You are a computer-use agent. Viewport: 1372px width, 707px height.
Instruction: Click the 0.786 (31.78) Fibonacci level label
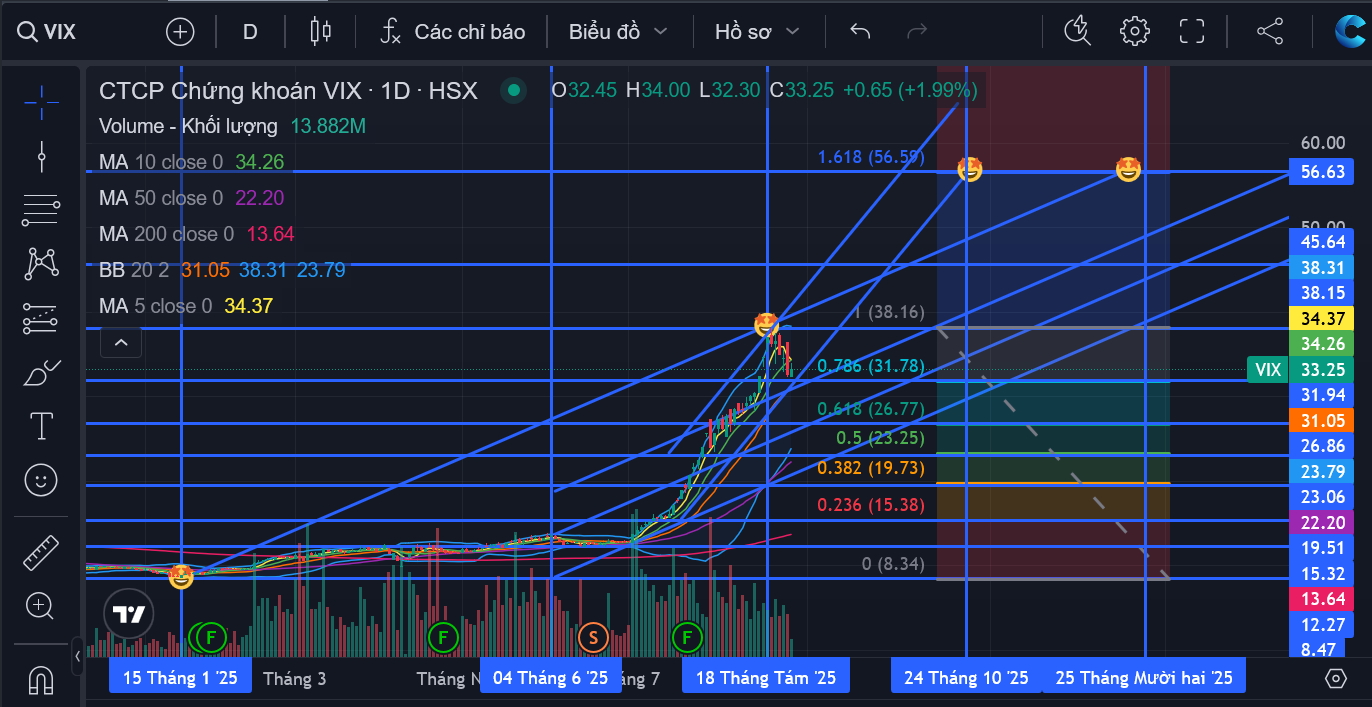(x=871, y=366)
